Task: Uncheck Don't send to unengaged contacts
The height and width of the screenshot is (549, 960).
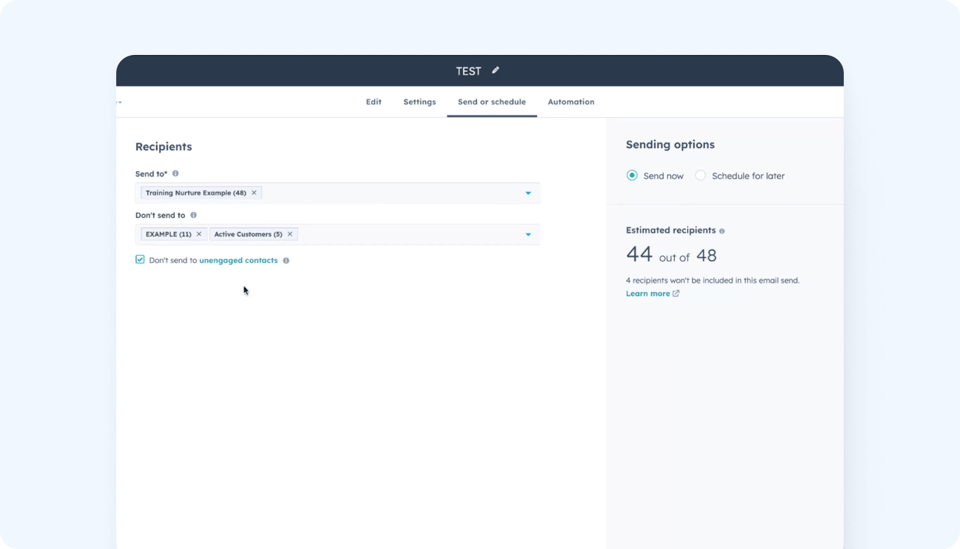Action: [x=140, y=260]
